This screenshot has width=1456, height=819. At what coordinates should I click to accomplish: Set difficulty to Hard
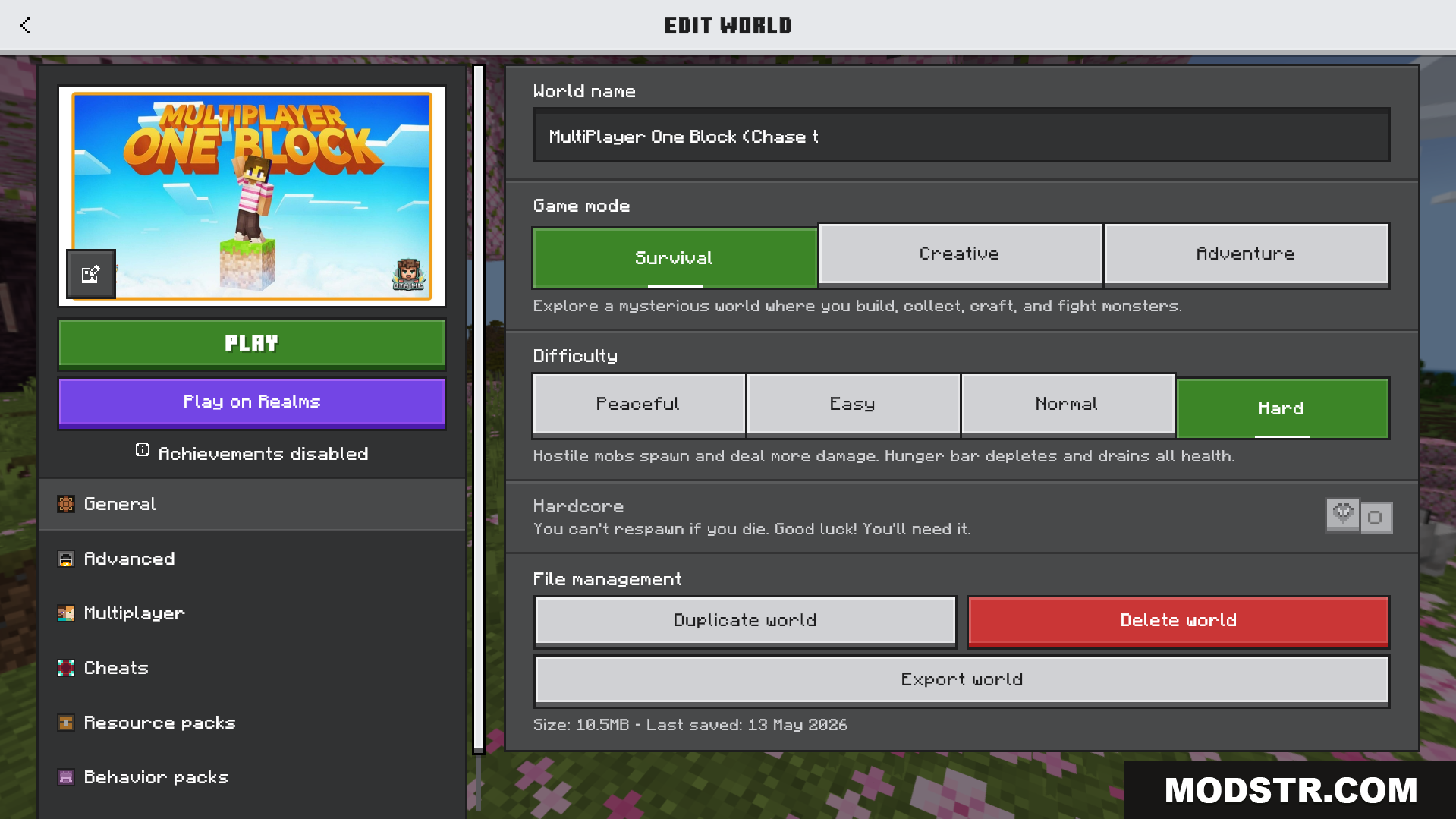[1282, 408]
